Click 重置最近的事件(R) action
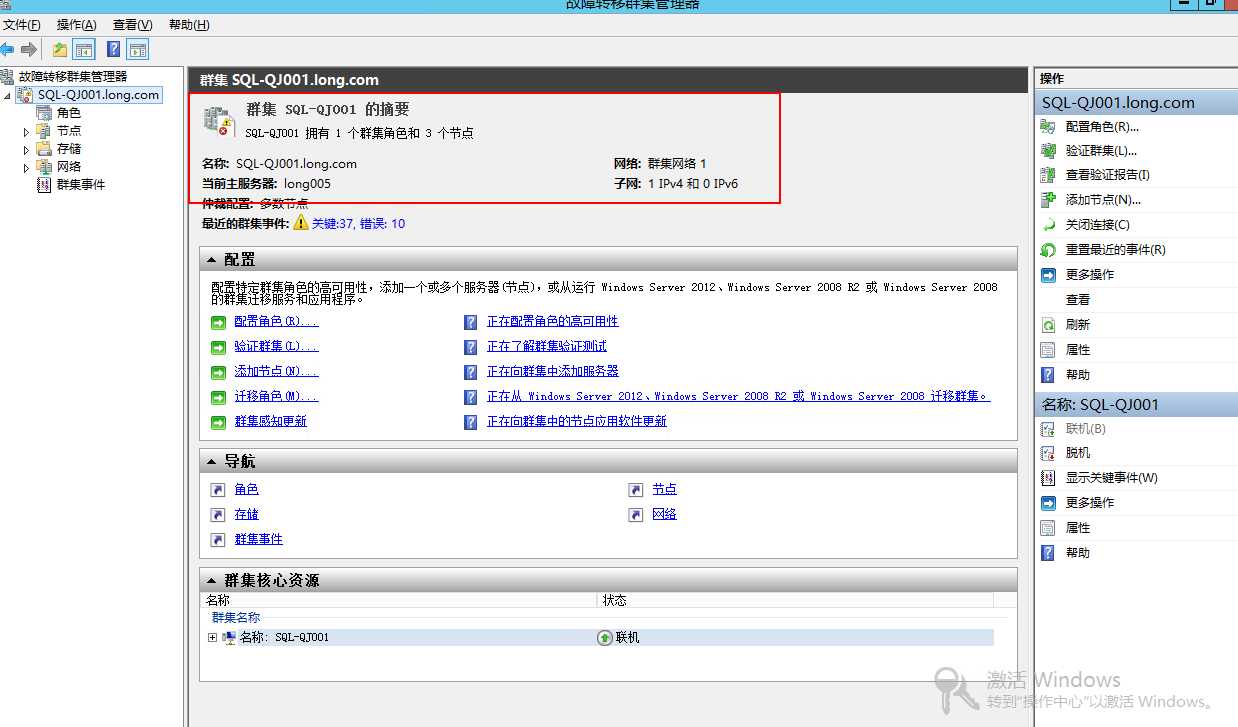 (1116, 250)
